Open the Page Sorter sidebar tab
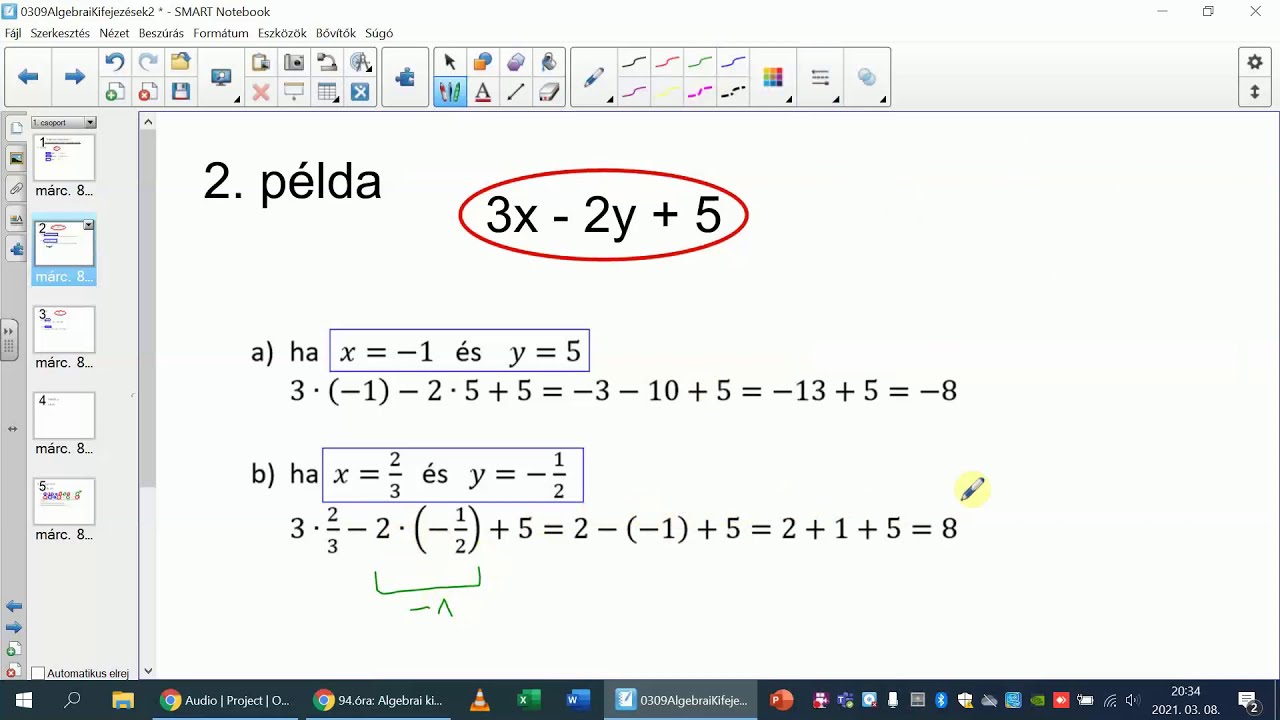 (16, 129)
